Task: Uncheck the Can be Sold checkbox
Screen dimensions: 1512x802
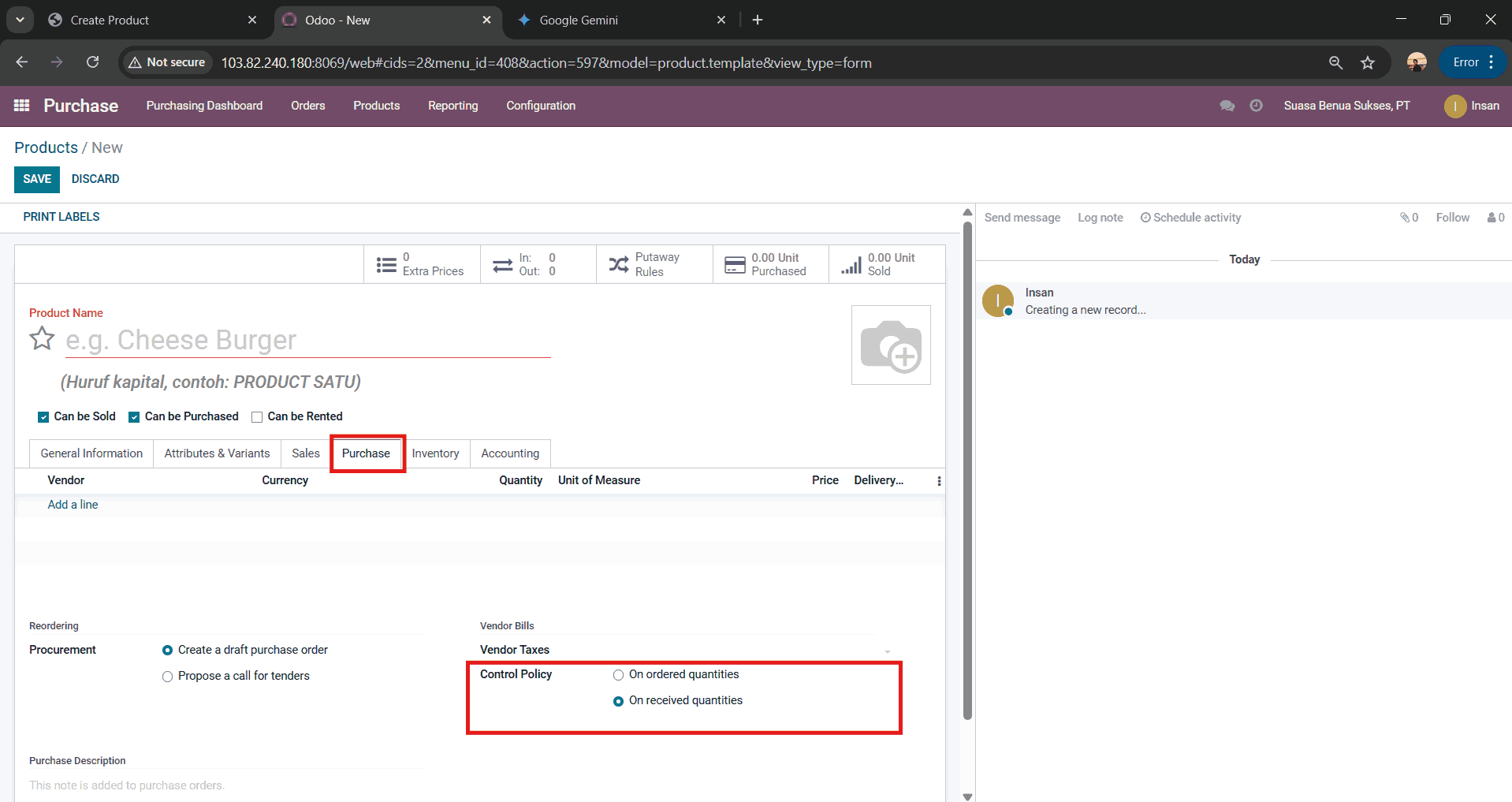Action: 43,417
